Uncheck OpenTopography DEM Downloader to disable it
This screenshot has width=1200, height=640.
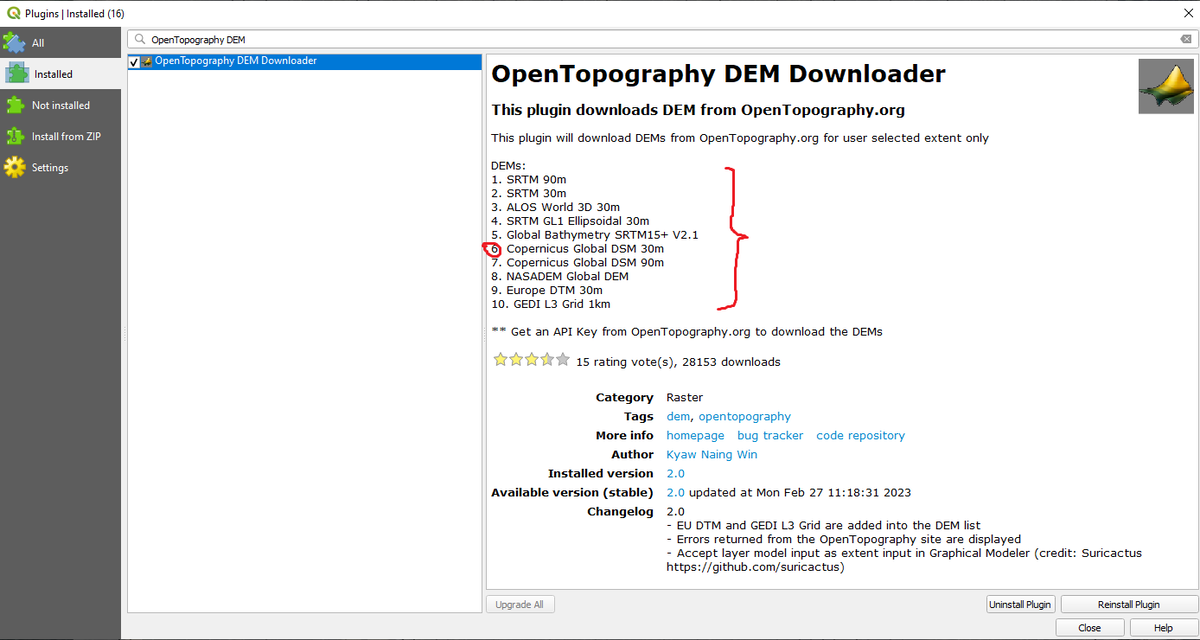coord(133,62)
